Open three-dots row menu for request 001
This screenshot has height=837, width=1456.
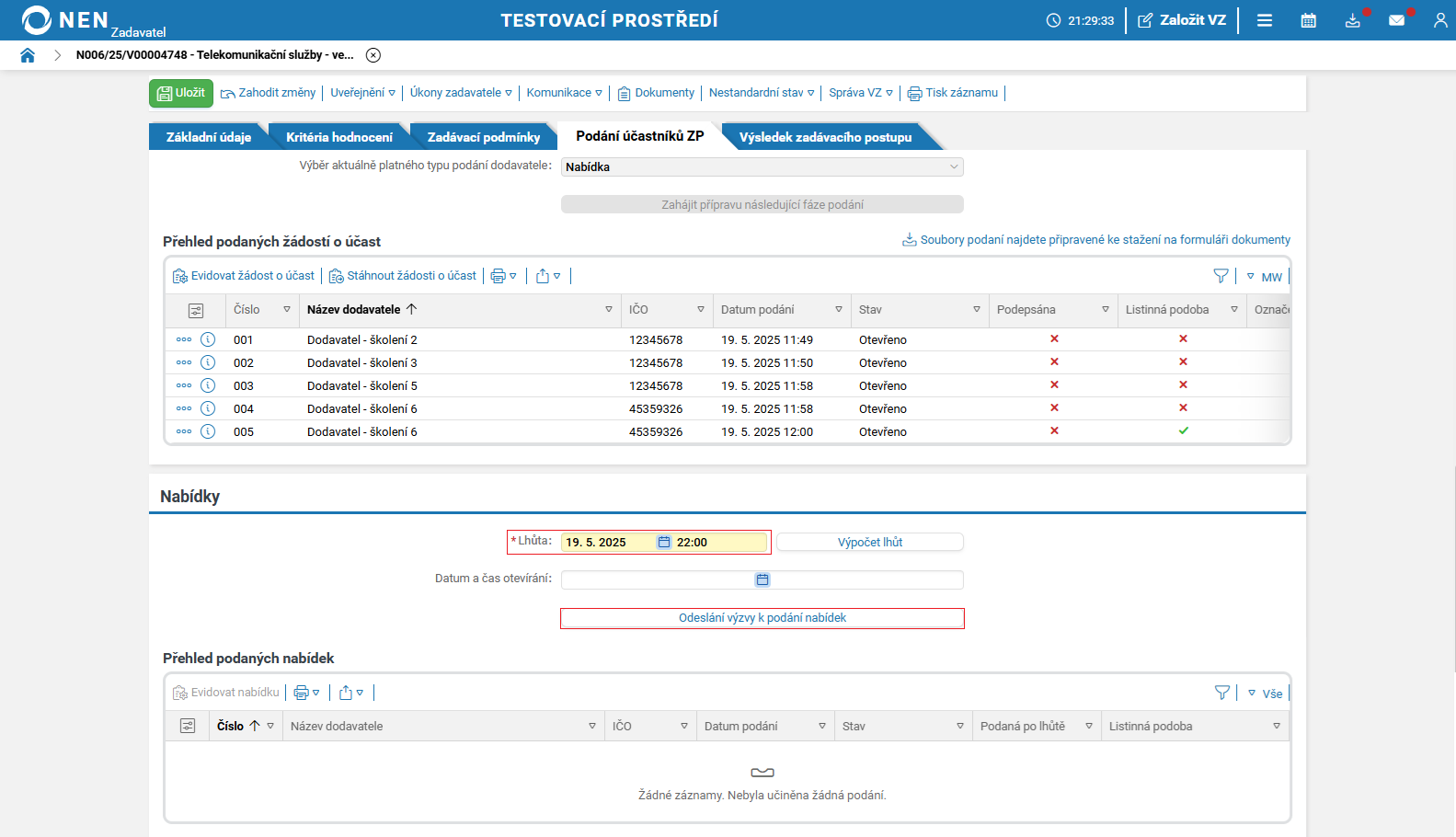(184, 339)
